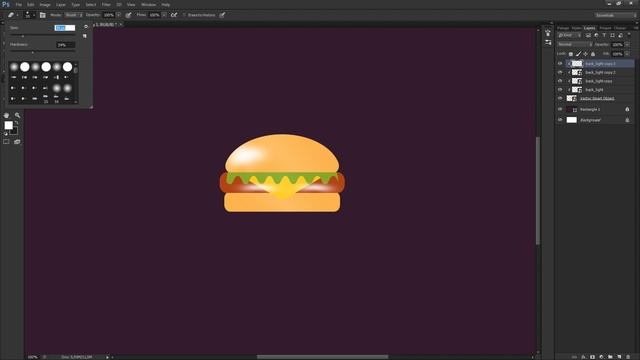
Task: Lock image pixels with brush icon
Action: [578, 54]
